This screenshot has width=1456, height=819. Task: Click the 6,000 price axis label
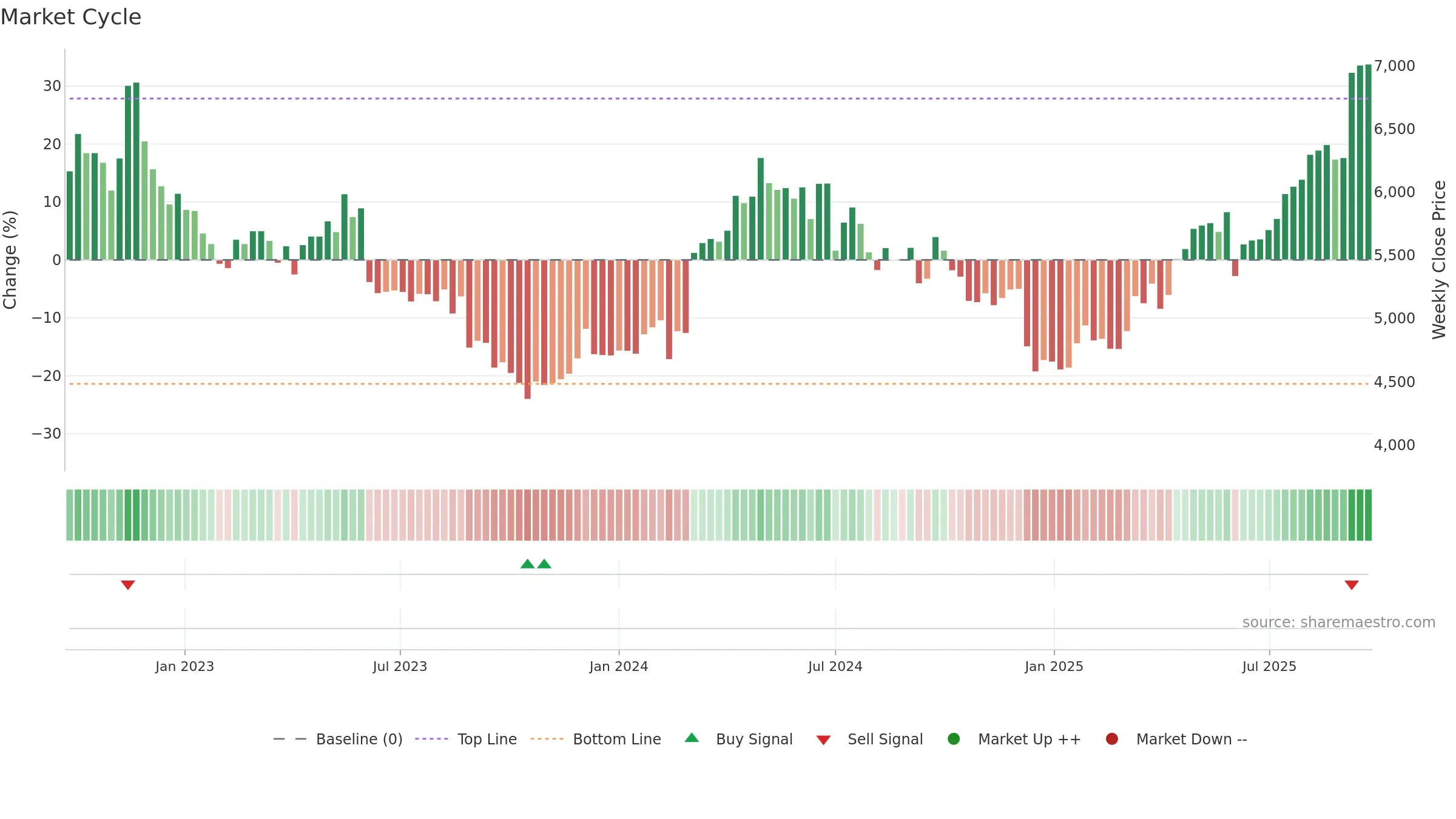coord(1394,192)
